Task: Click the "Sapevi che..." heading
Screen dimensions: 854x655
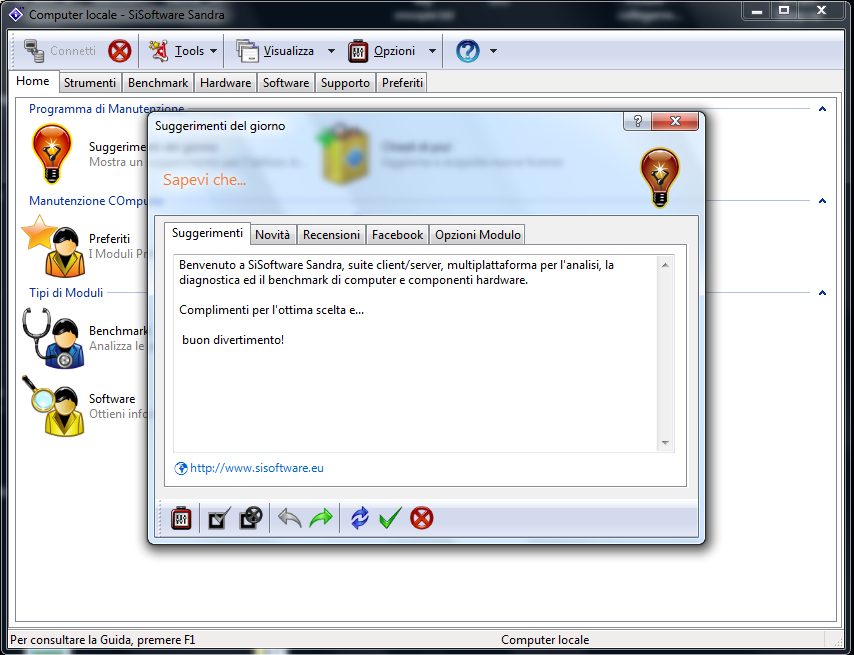Action: click(204, 180)
